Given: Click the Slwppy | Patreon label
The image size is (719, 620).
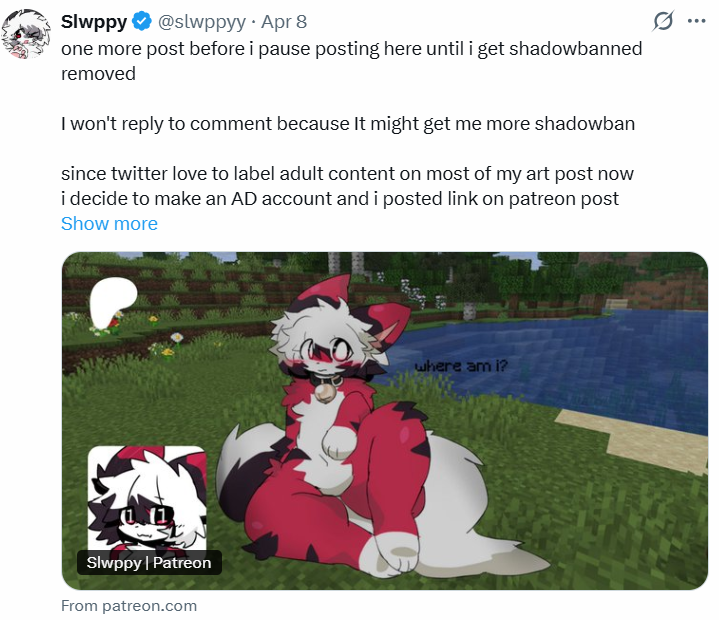Looking at the screenshot, I should [x=149, y=562].
